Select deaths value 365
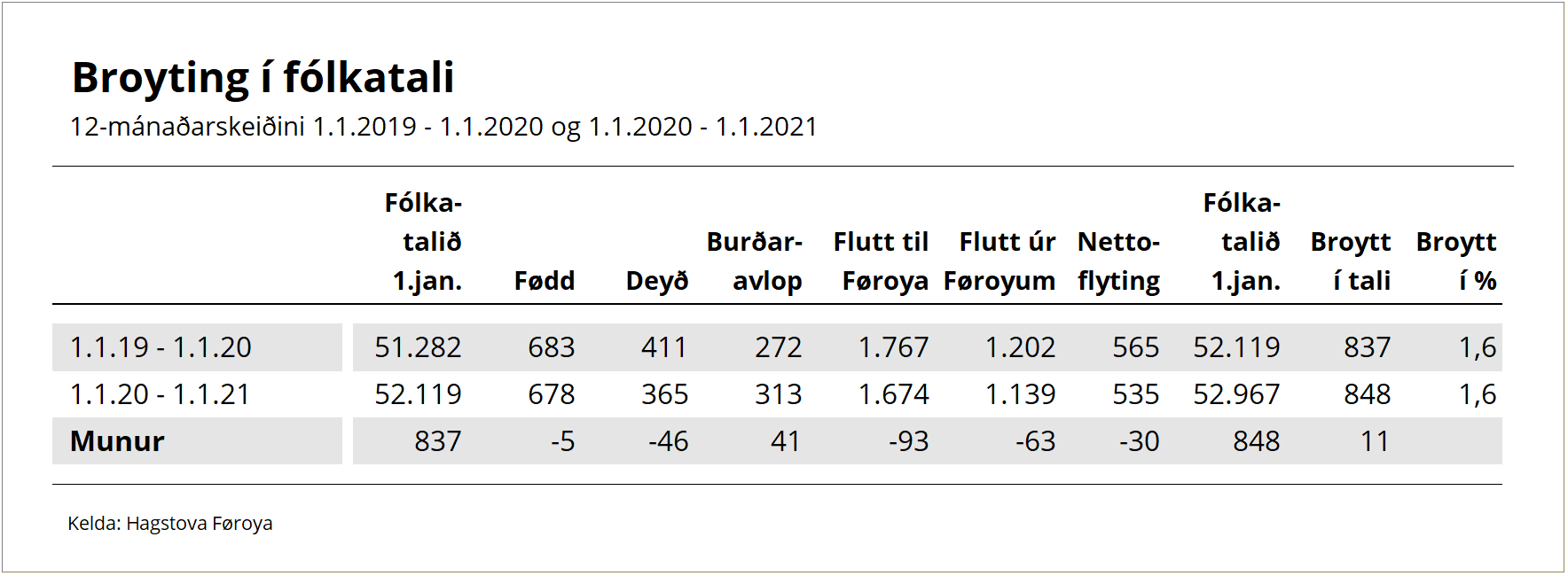 pyautogui.click(x=664, y=394)
